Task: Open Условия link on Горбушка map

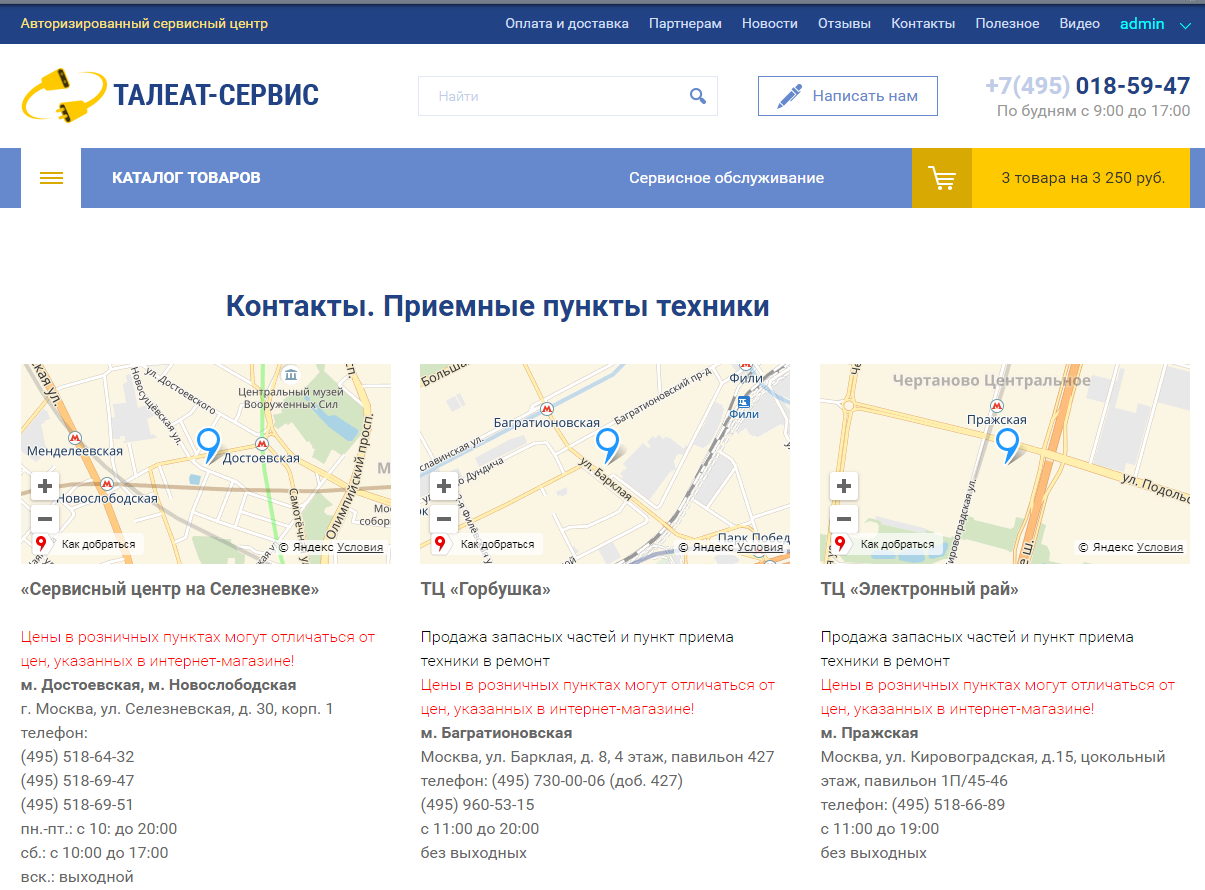Action: (760, 547)
